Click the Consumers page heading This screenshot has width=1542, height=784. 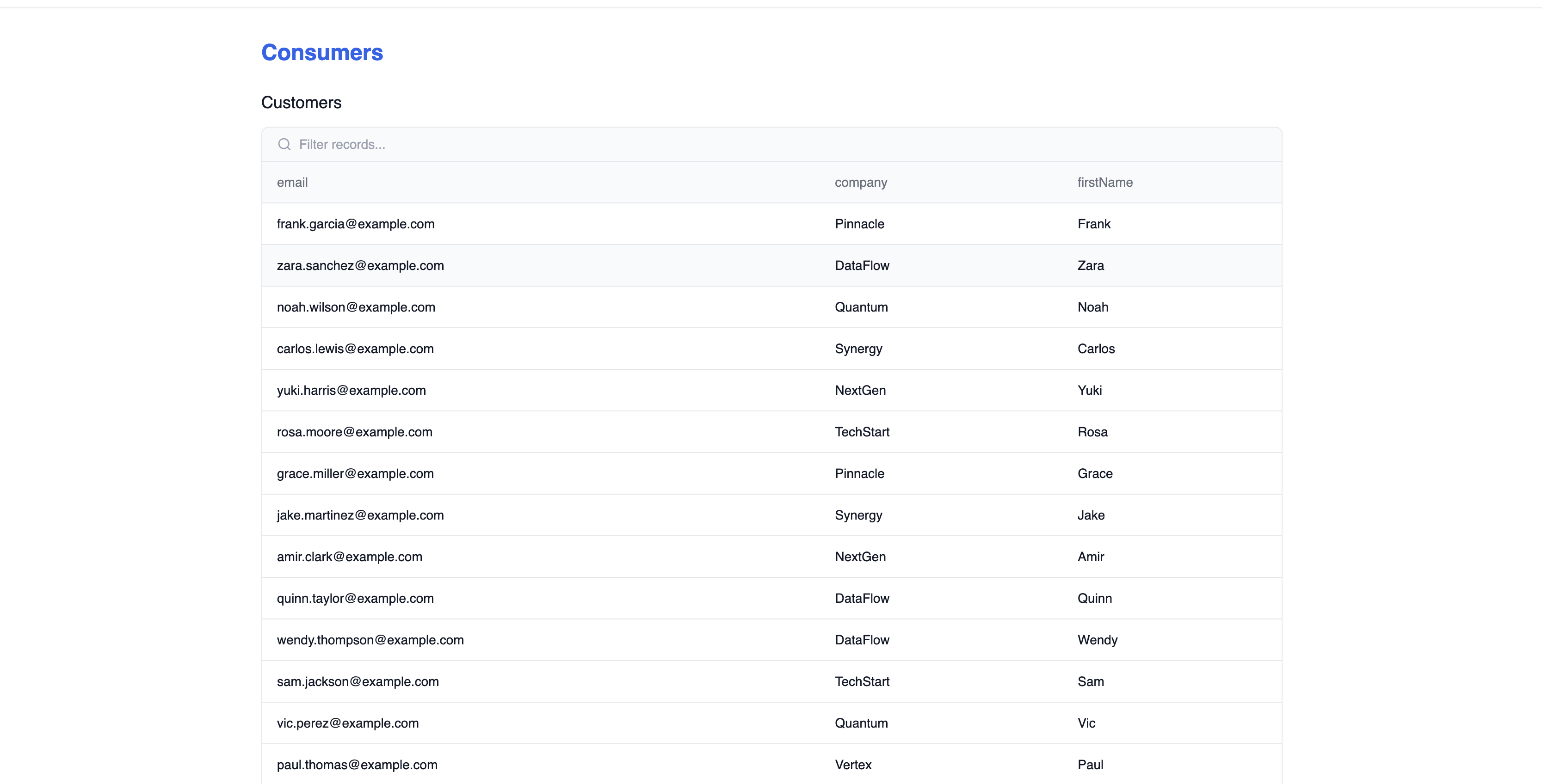click(x=321, y=53)
